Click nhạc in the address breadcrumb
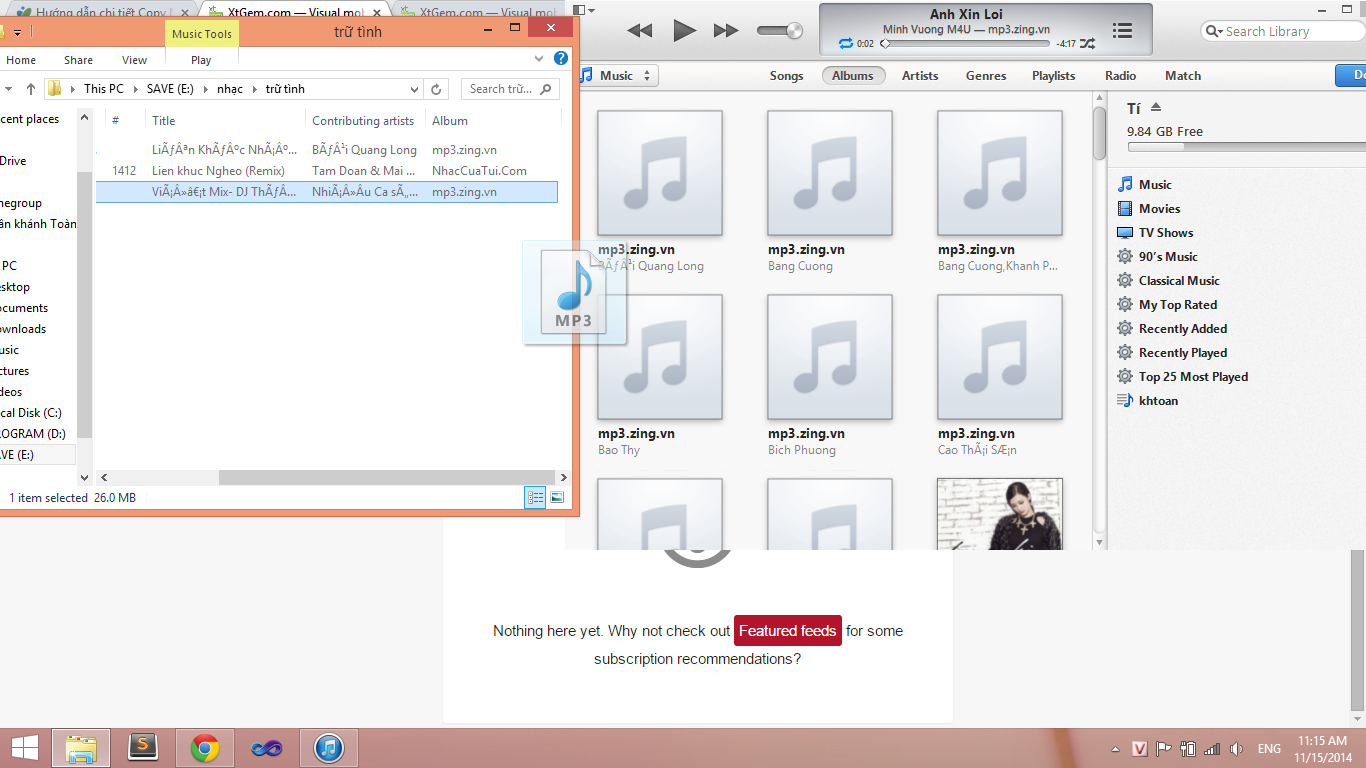Viewport: 1366px width, 768px height. tap(230, 89)
